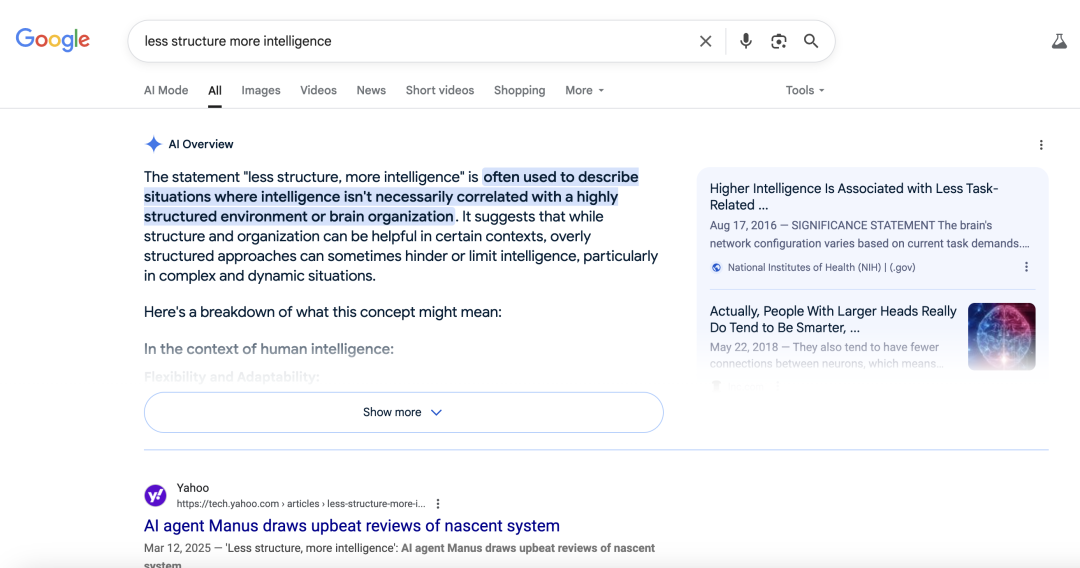Click 'In the context of human intelligence' heading
Viewport: 1080px width, 568px height.
click(269, 349)
